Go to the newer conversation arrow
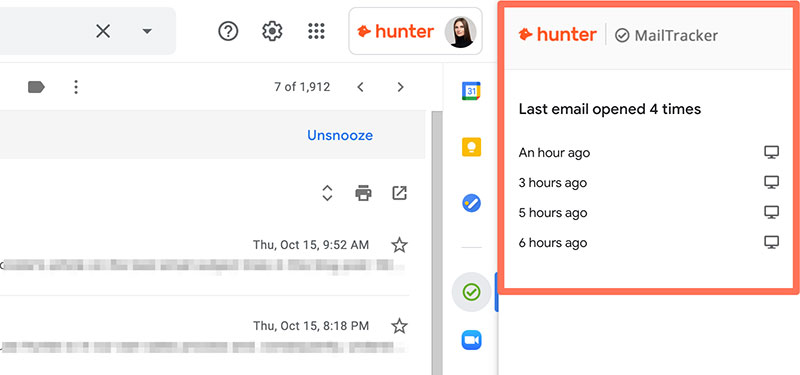Image resolution: width=800 pixels, height=375 pixels. (x=360, y=87)
